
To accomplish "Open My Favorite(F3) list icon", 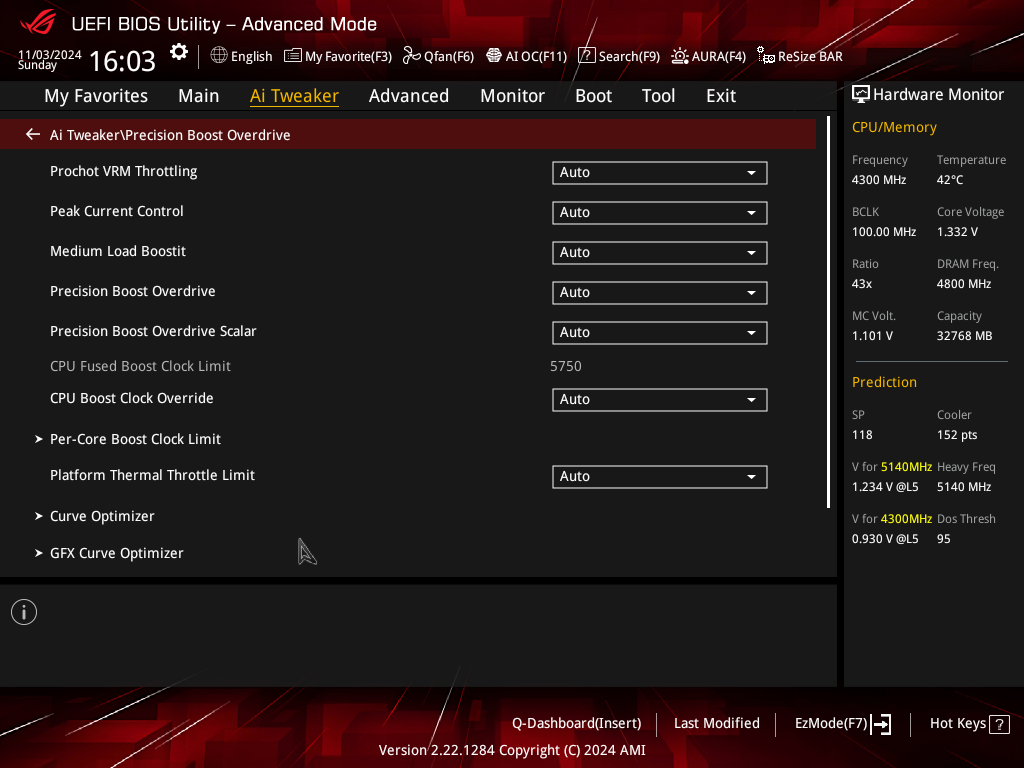I will click(293, 56).
